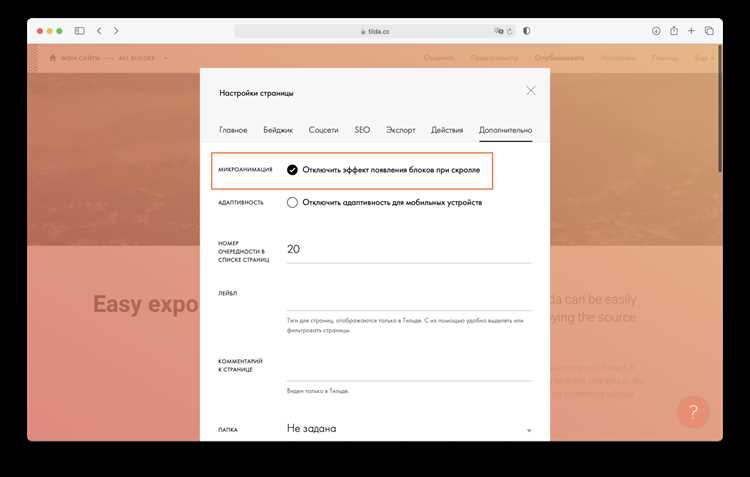Click the Комментарий к странице input field
The height and width of the screenshot is (477, 750).
click(x=409, y=369)
